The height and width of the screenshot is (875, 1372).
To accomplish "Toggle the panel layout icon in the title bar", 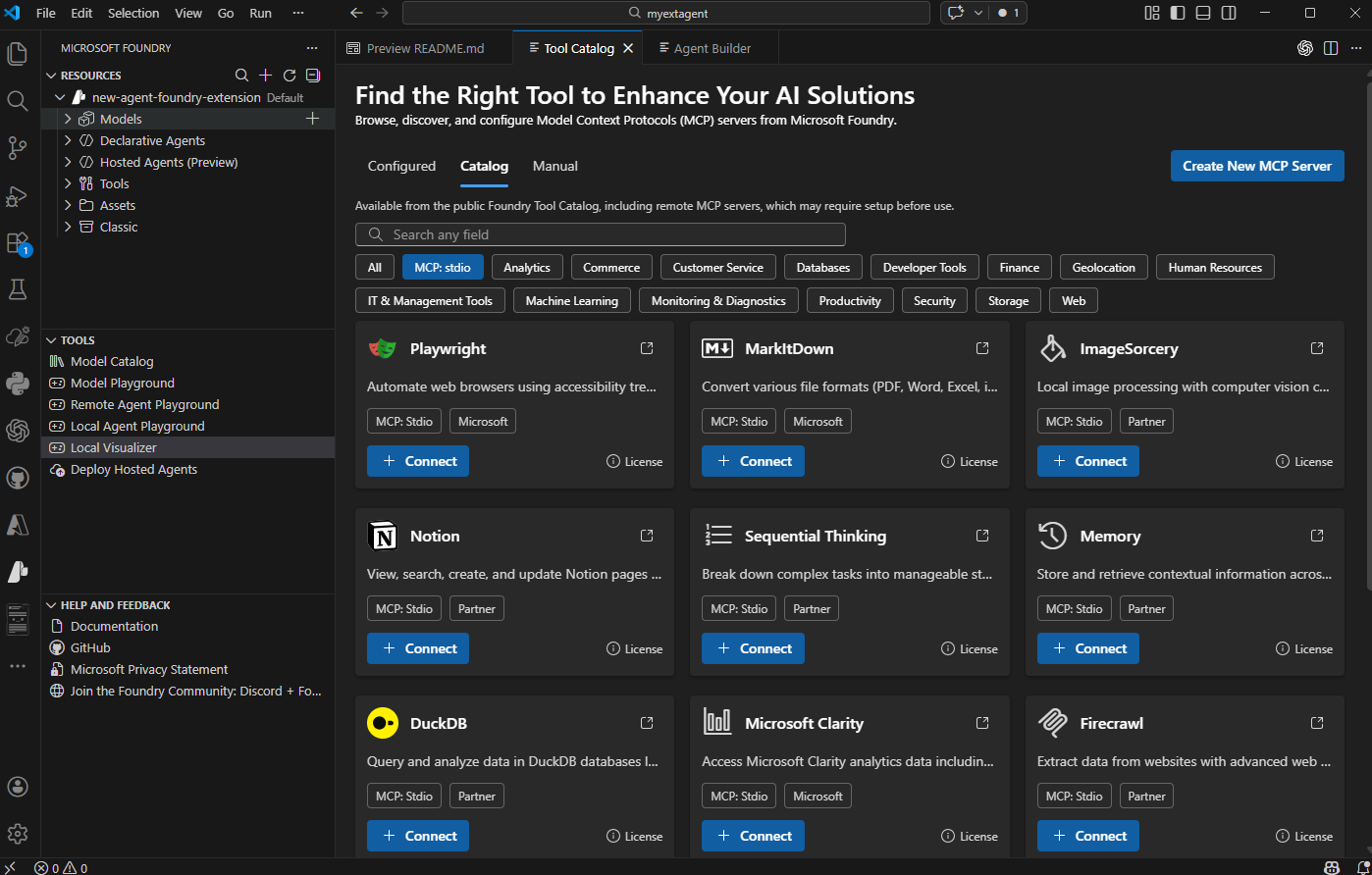I will 1202,12.
